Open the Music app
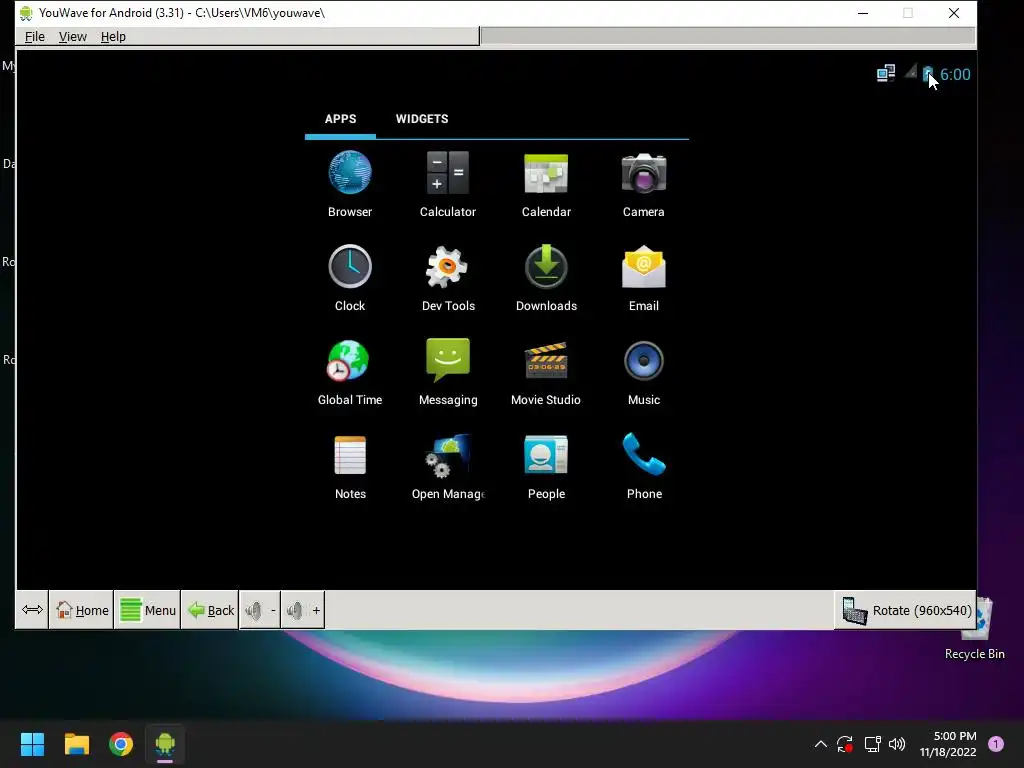The image size is (1024, 768). click(x=643, y=372)
